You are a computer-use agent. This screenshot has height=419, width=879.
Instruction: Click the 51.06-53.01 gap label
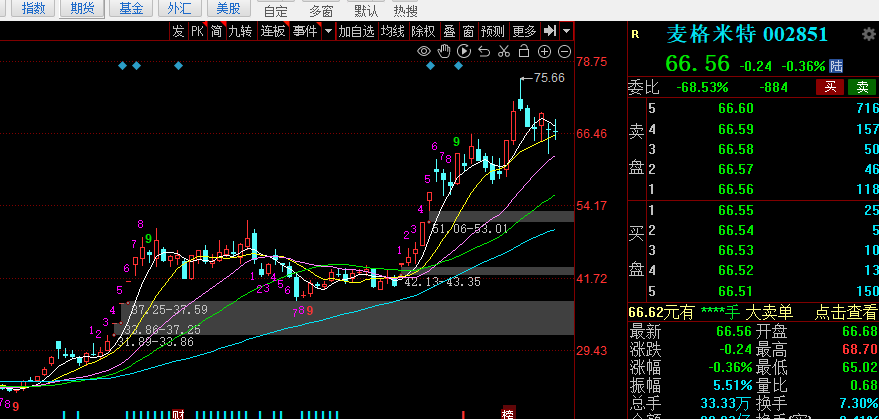point(469,229)
